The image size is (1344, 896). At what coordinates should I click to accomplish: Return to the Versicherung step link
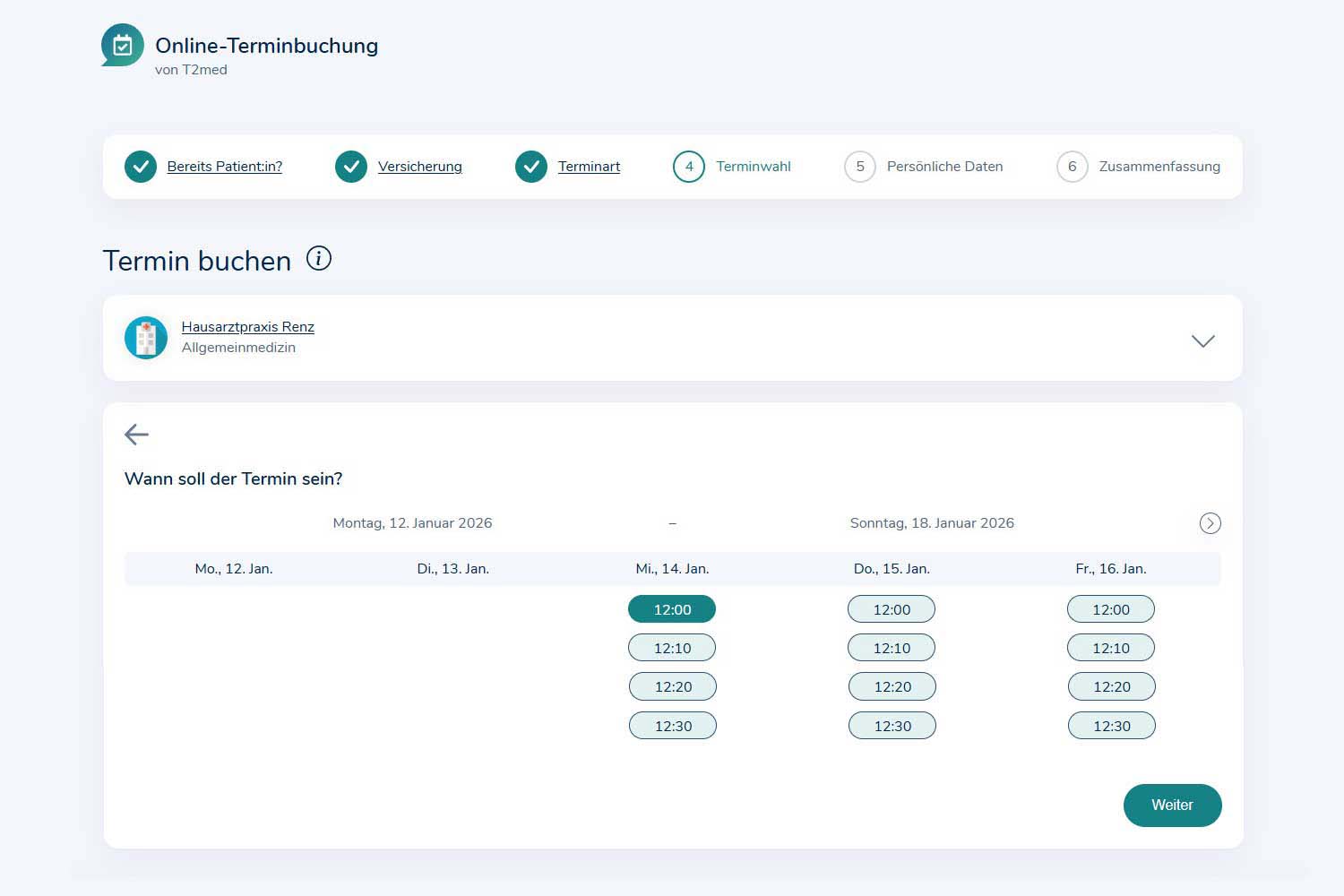(x=419, y=167)
